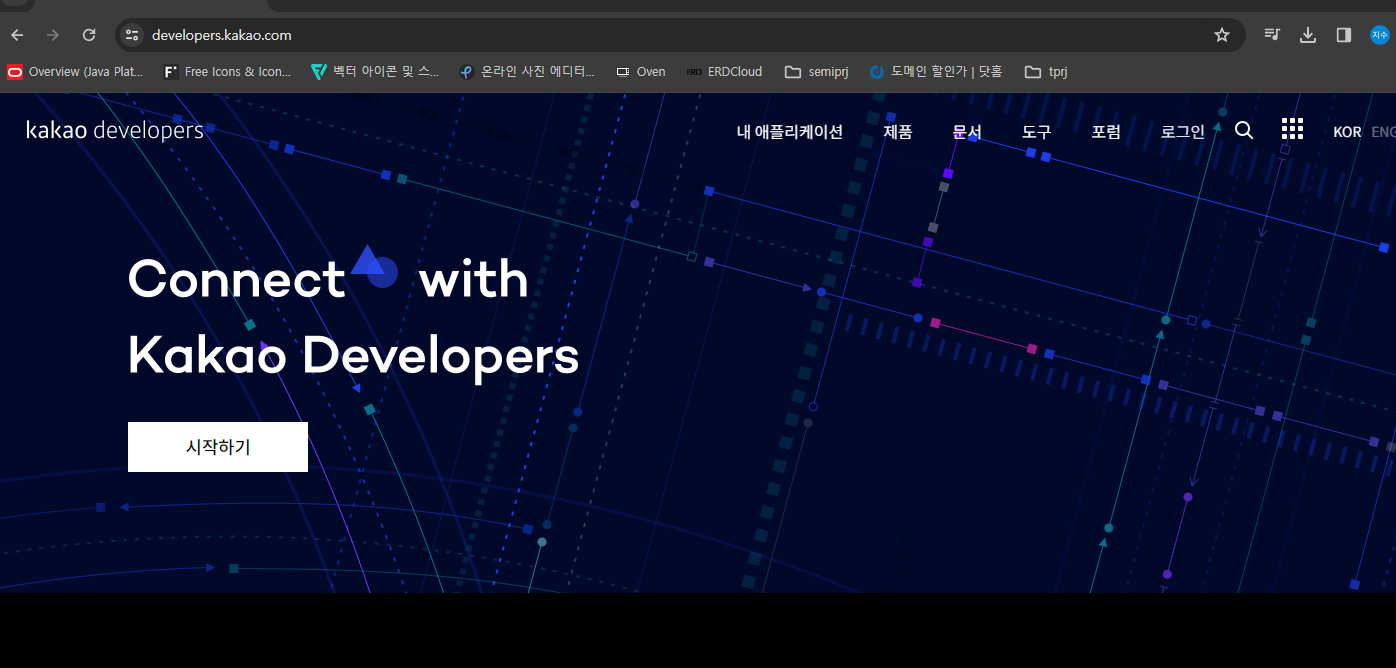Switch language to KOR
The image size is (1396, 668).
point(1347,132)
